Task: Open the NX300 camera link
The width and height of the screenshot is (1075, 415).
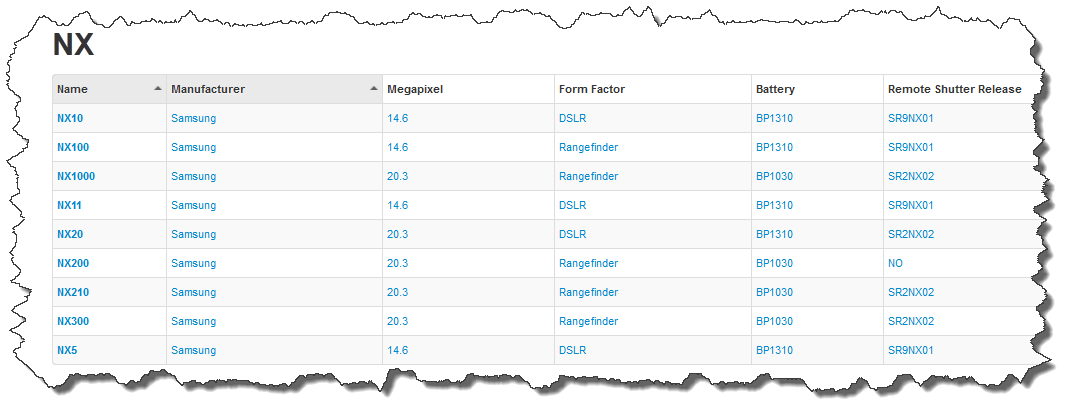Action: click(x=73, y=321)
